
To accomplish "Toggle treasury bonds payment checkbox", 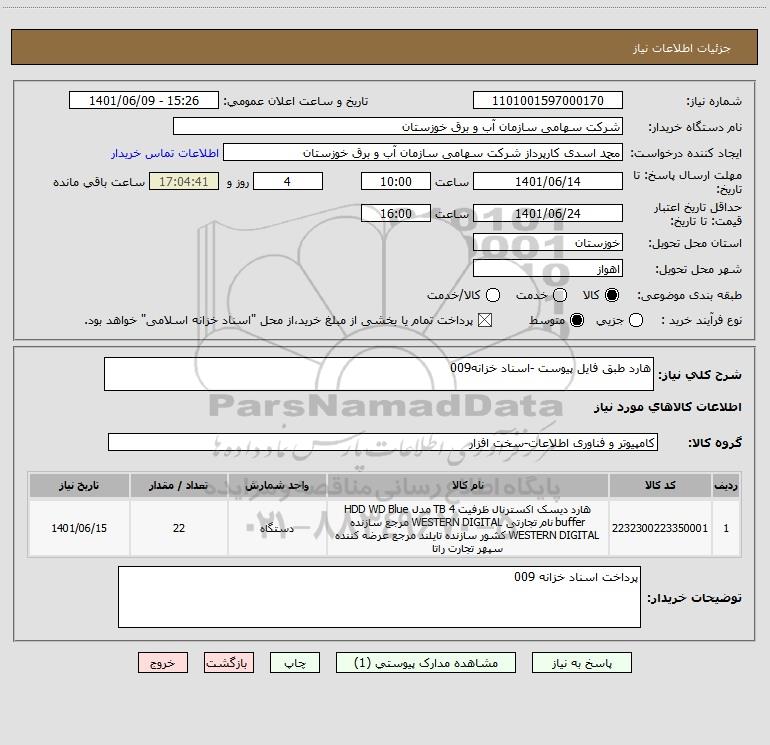I will click(485, 321).
